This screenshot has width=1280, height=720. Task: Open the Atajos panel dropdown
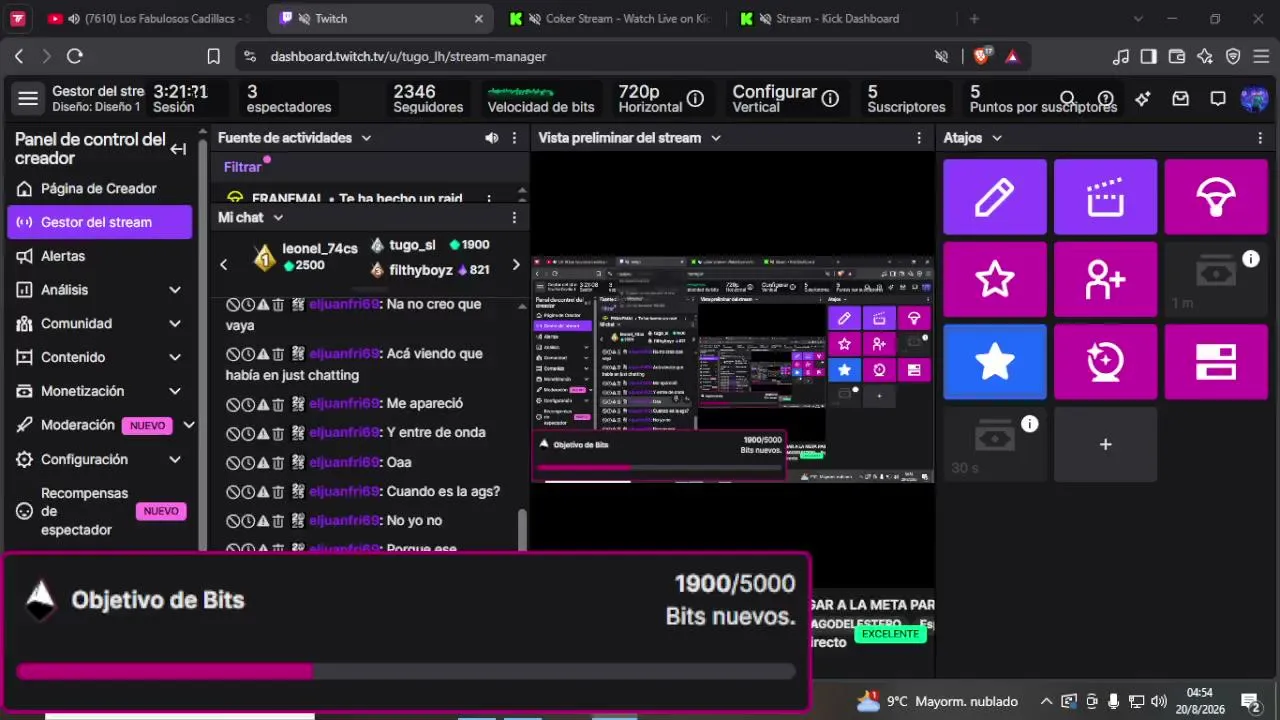[x=997, y=138]
